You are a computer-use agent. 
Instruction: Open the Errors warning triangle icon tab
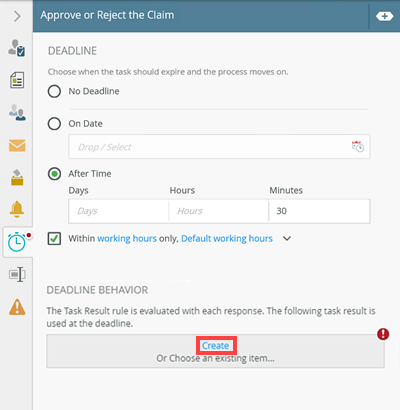17,307
